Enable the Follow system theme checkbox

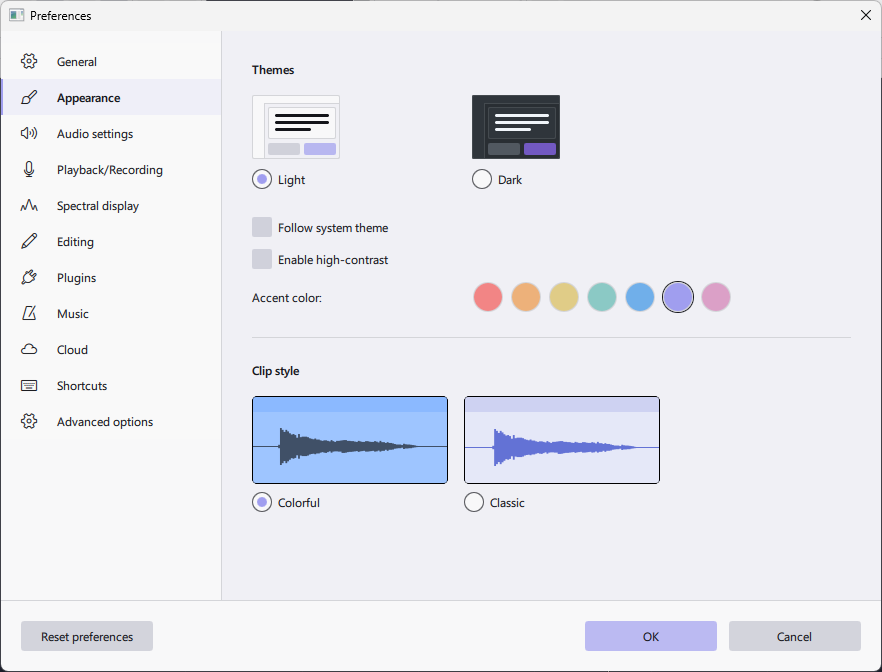coord(262,227)
